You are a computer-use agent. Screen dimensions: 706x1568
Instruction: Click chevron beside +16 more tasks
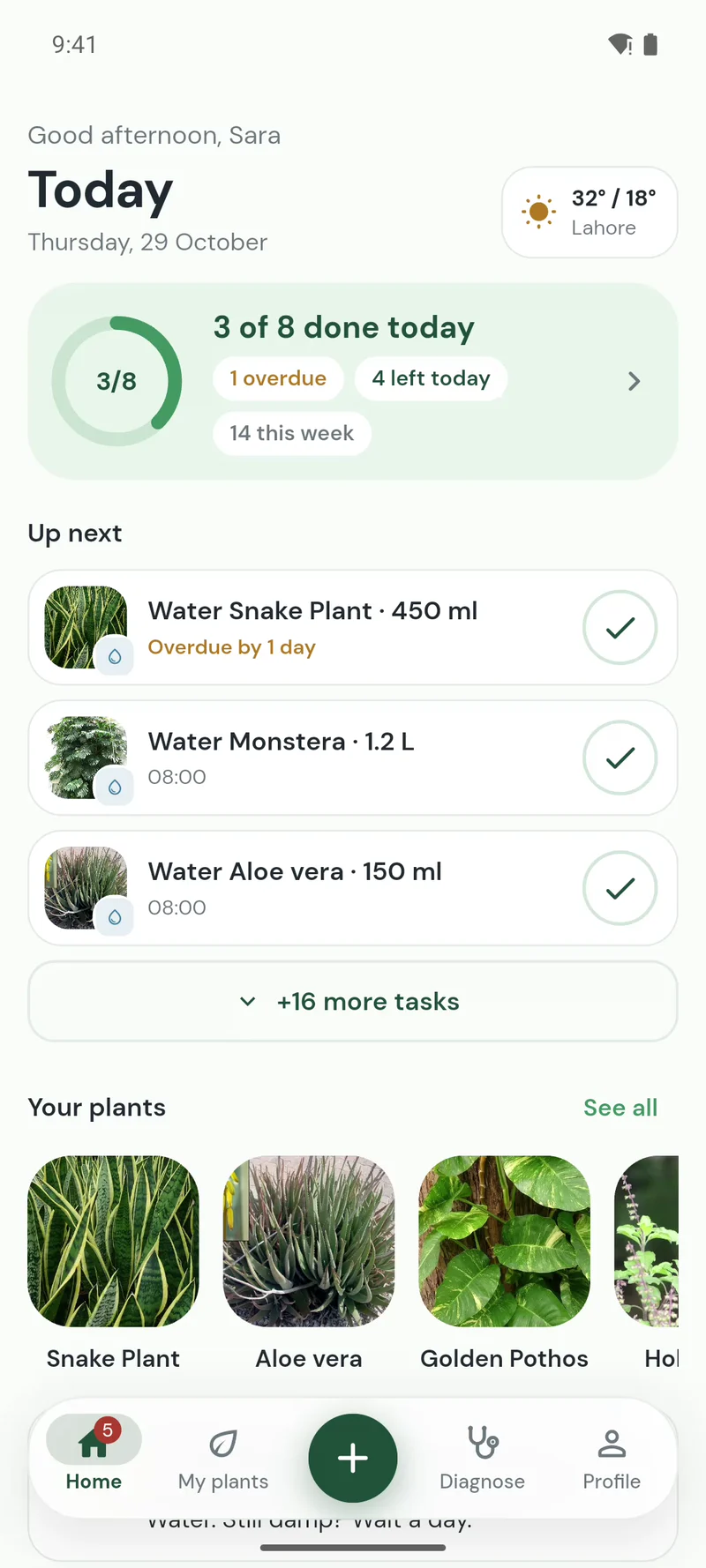pos(248,1001)
